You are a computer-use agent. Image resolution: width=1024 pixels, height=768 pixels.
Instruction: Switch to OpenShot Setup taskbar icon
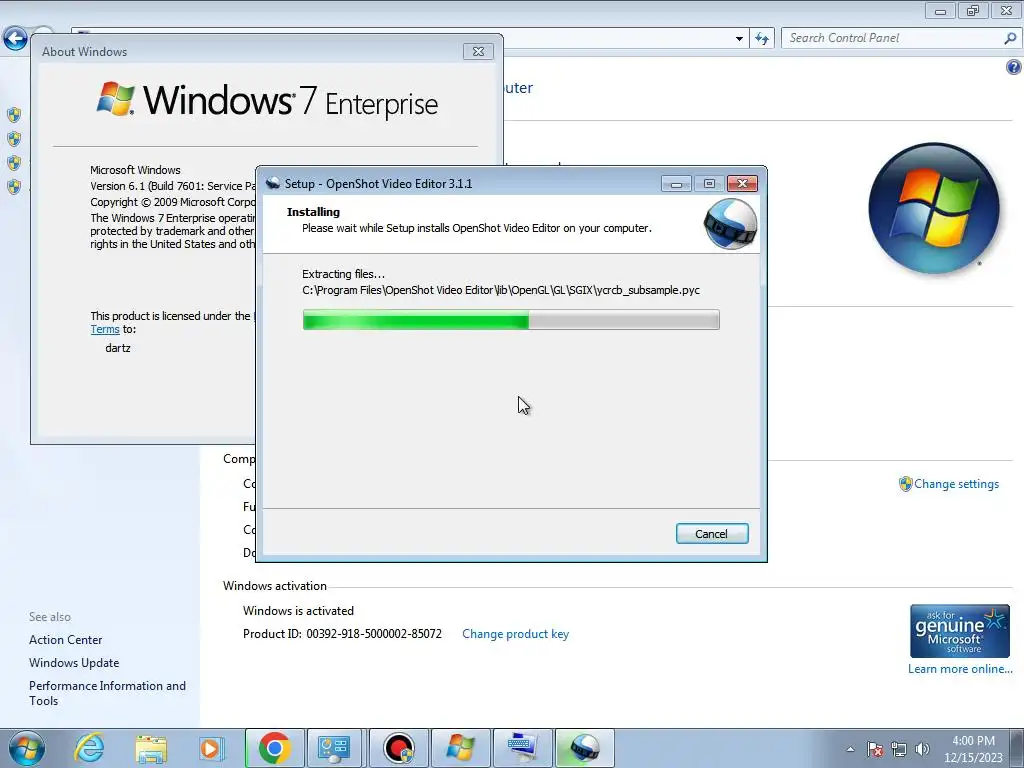[x=584, y=748]
